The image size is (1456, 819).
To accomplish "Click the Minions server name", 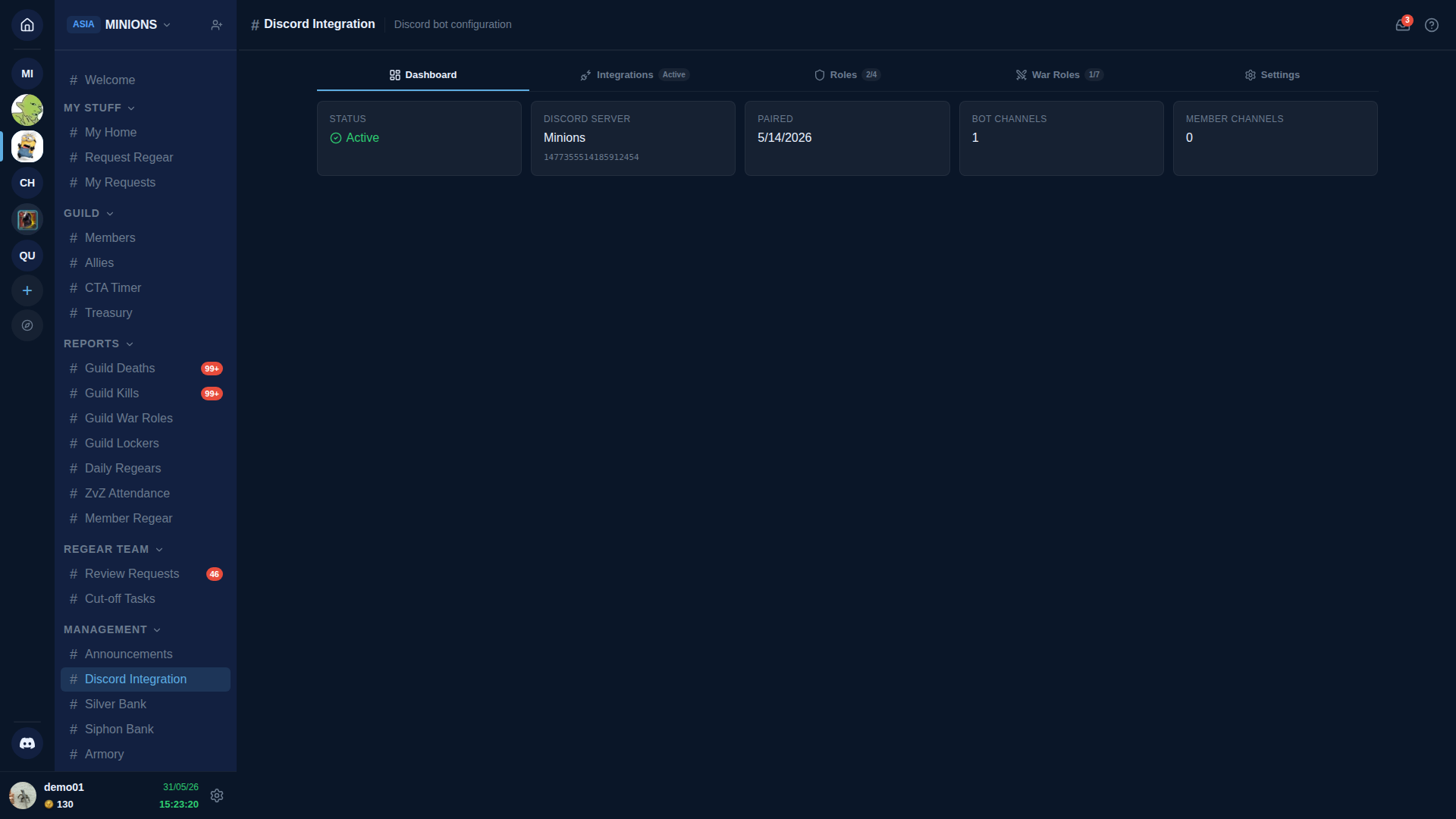I will [564, 138].
